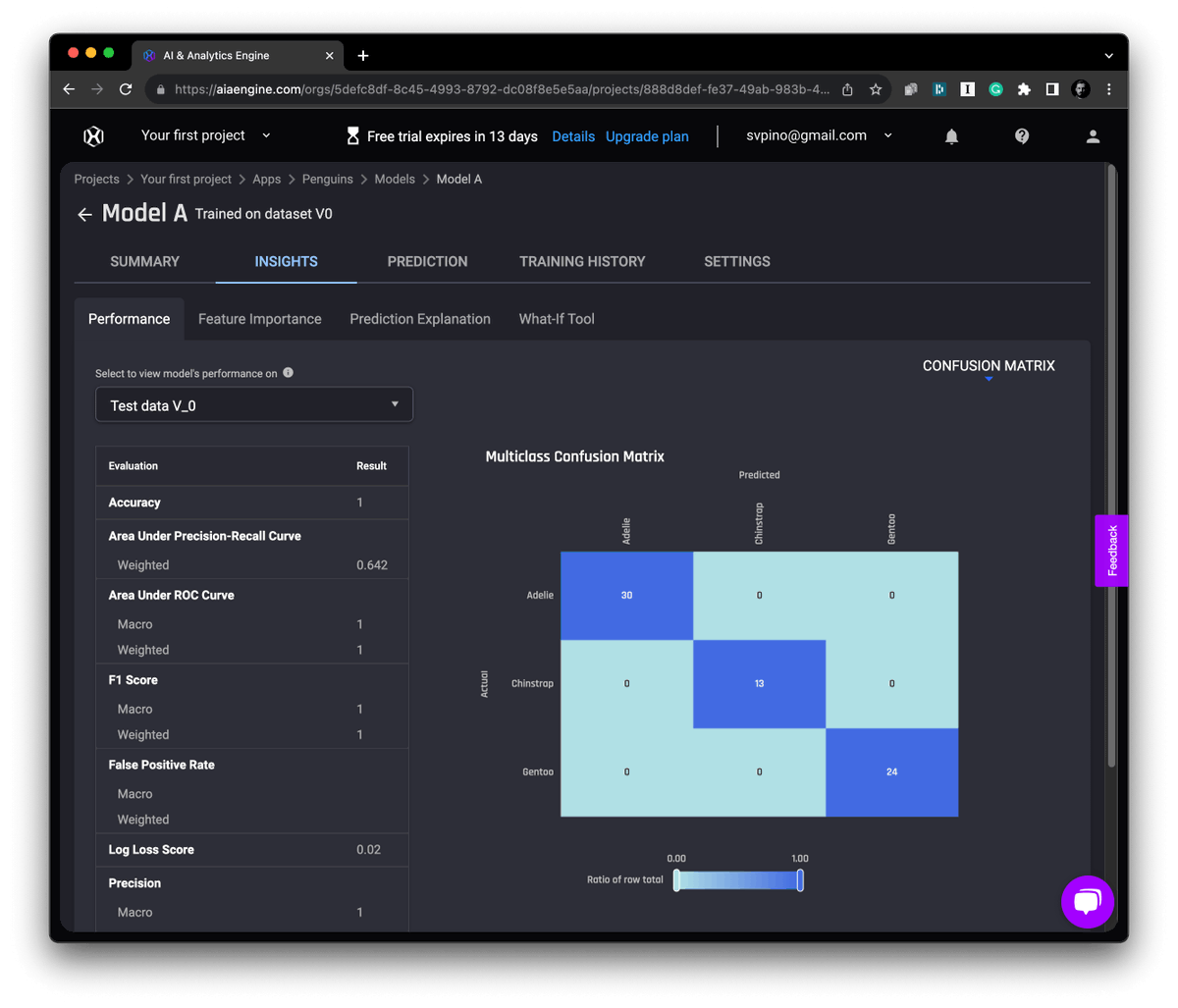The image size is (1178, 1008).
Task: Go to Models breadcrumb
Action: click(395, 180)
